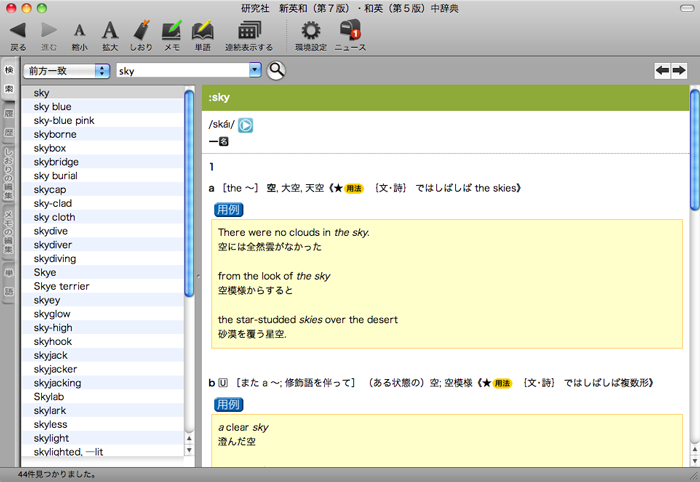Select 'skydiver' in the word list

[x=54, y=244]
